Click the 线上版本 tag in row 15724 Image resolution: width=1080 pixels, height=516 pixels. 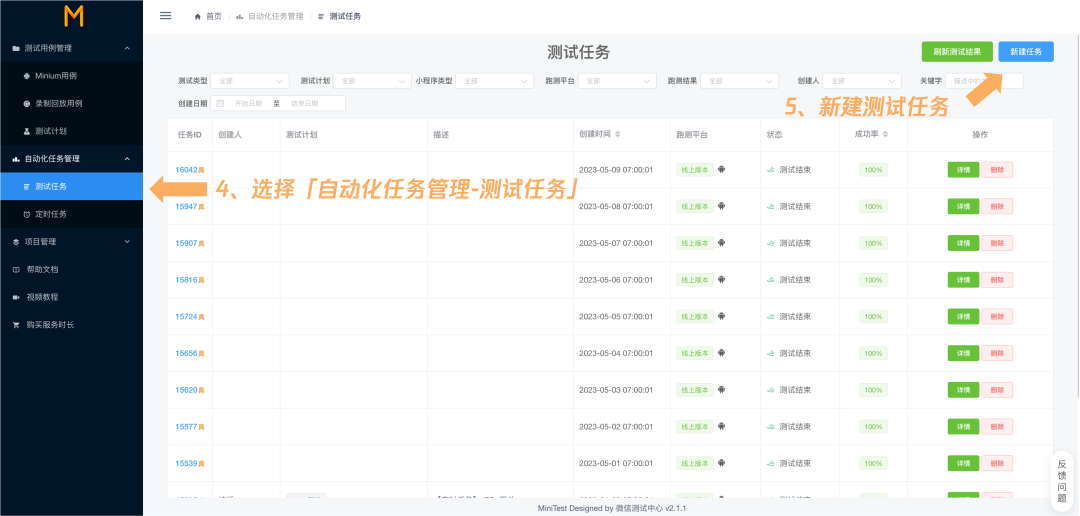(695, 317)
